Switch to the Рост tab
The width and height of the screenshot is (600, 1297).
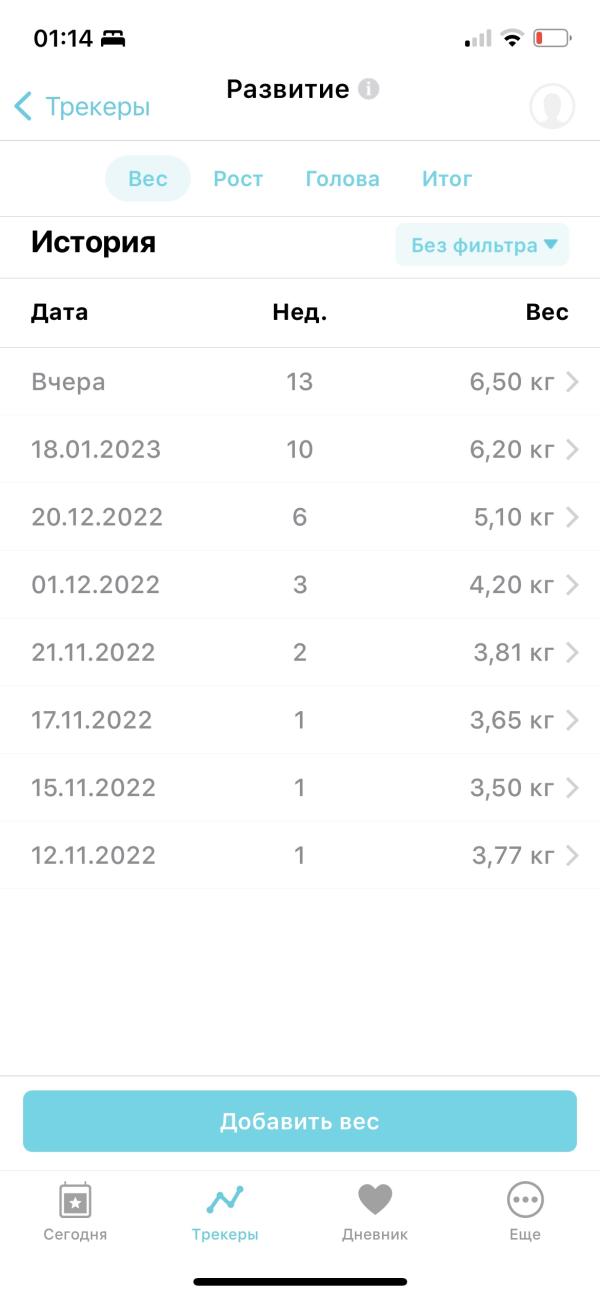coord(238,179)
